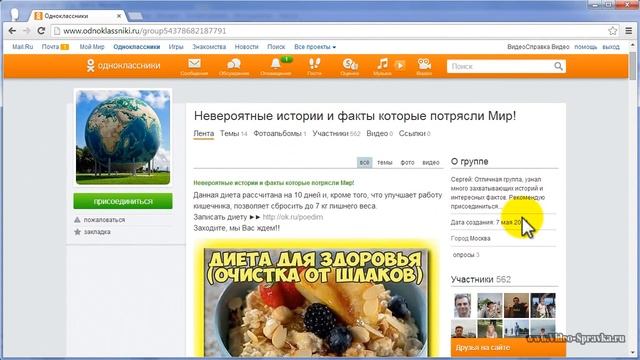Viewport: 640px width, 360px height.
Task: Click the Участники 562 sidebar heading
Action: (x=481, y=280)
